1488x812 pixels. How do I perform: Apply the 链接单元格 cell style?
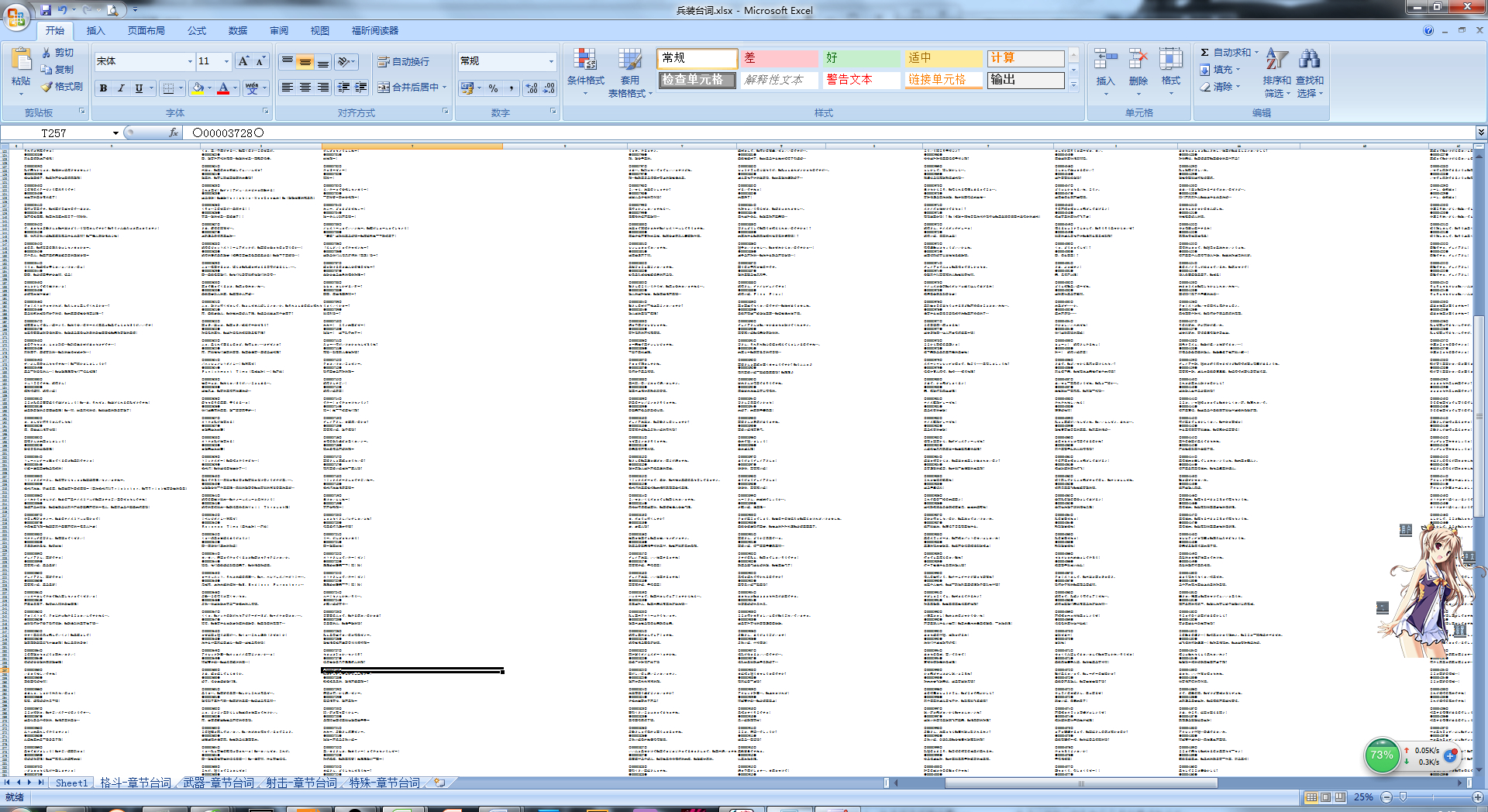tap(943, 80)
